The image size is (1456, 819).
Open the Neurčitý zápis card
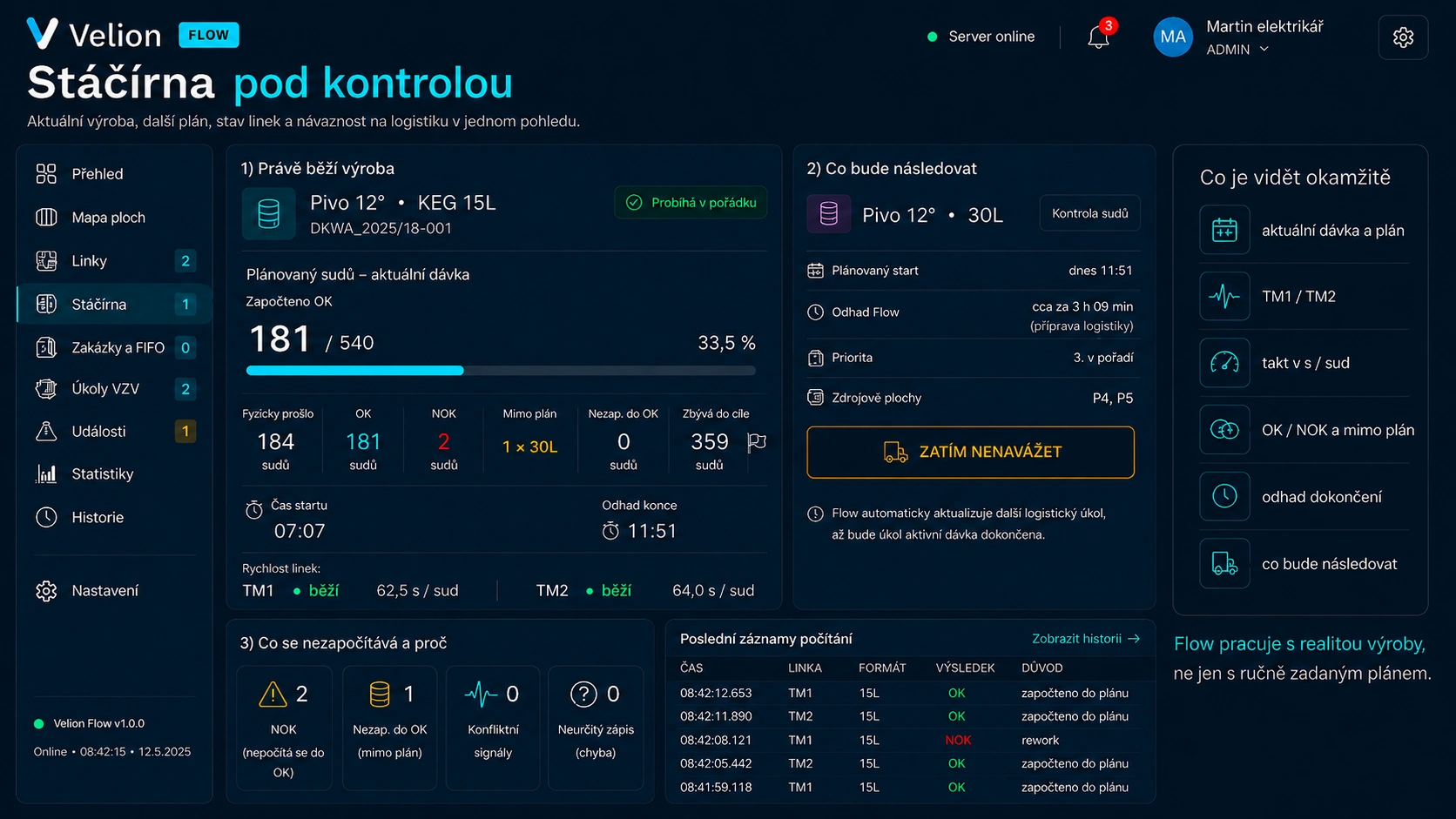click(x=596, y=728)
